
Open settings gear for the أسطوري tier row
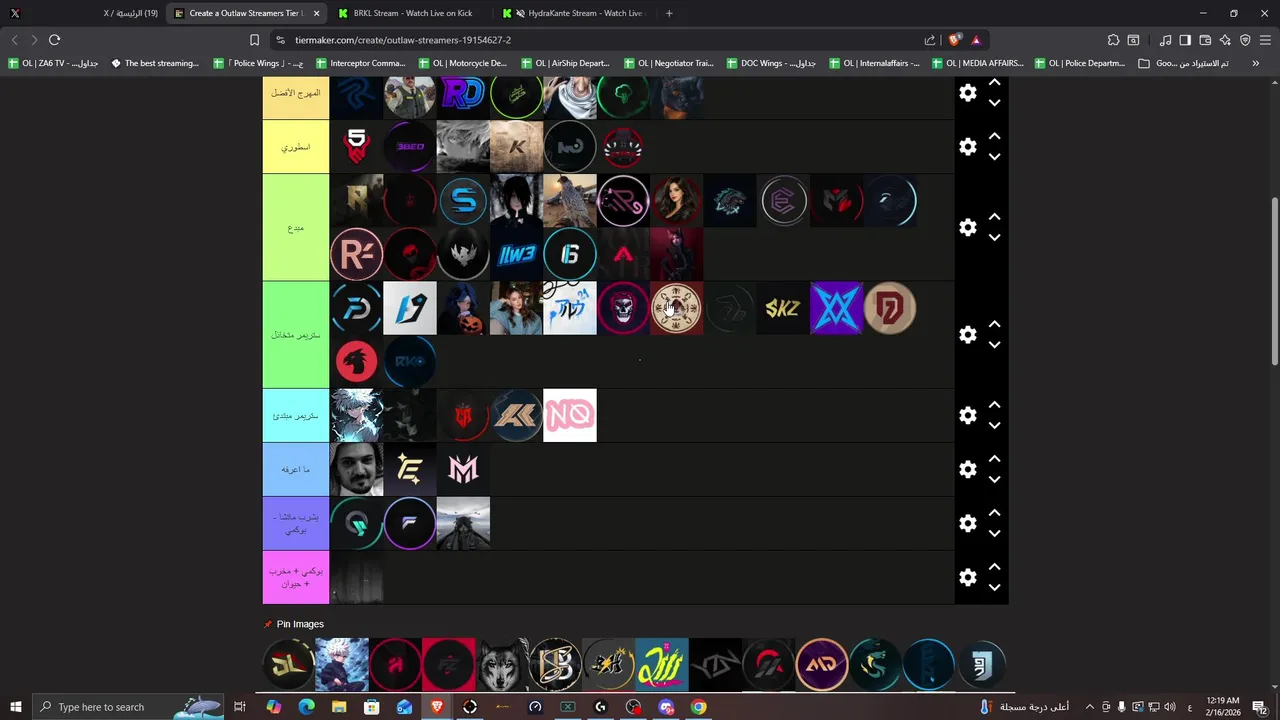(x=967, y=147)
